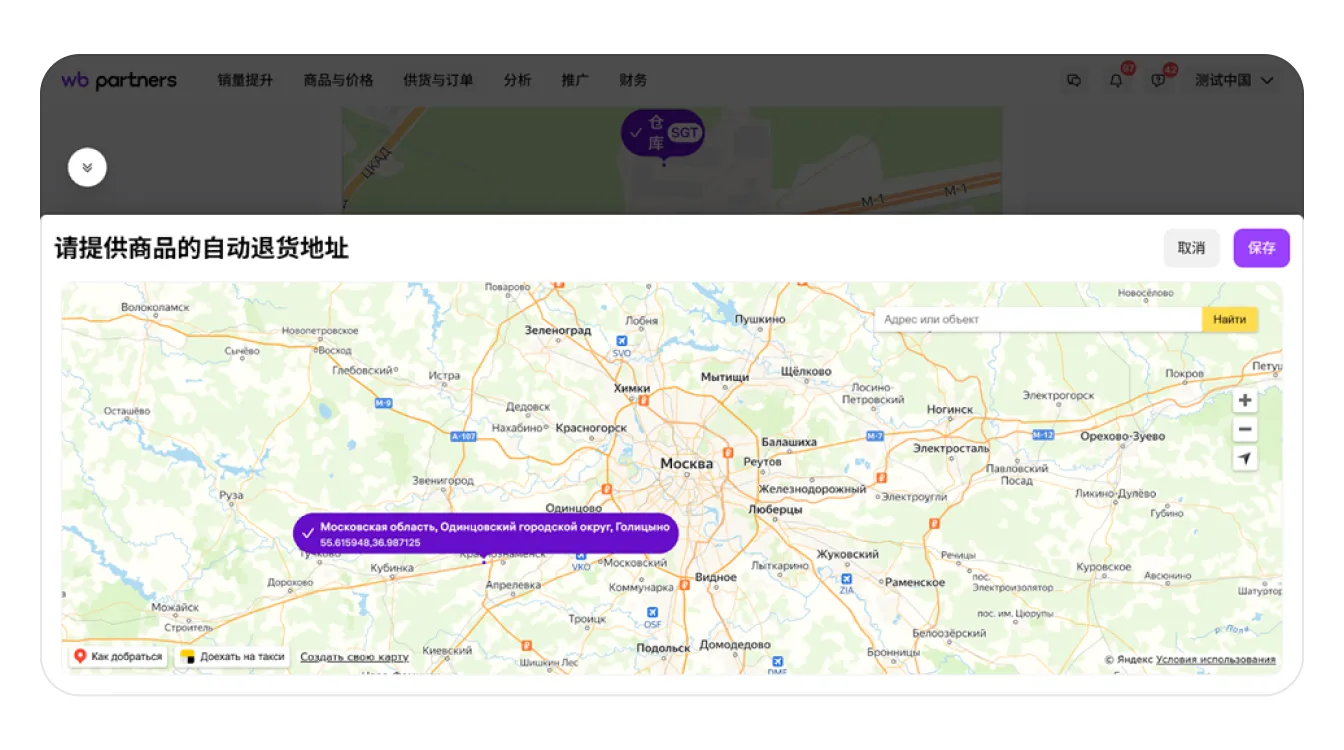Open the 供货与订单 menu
The image size is (1344, 750).
point(438,81)
